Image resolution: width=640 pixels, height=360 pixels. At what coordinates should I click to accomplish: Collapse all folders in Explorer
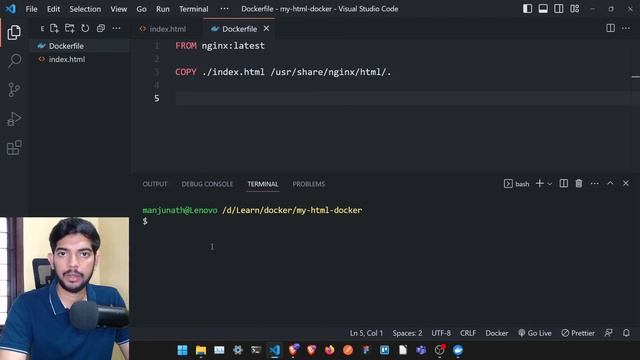pyautogui.click(x=100, y=28)
